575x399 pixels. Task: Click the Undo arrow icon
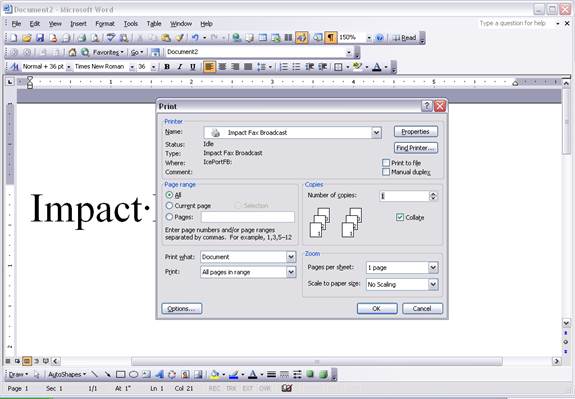[195, 38]
